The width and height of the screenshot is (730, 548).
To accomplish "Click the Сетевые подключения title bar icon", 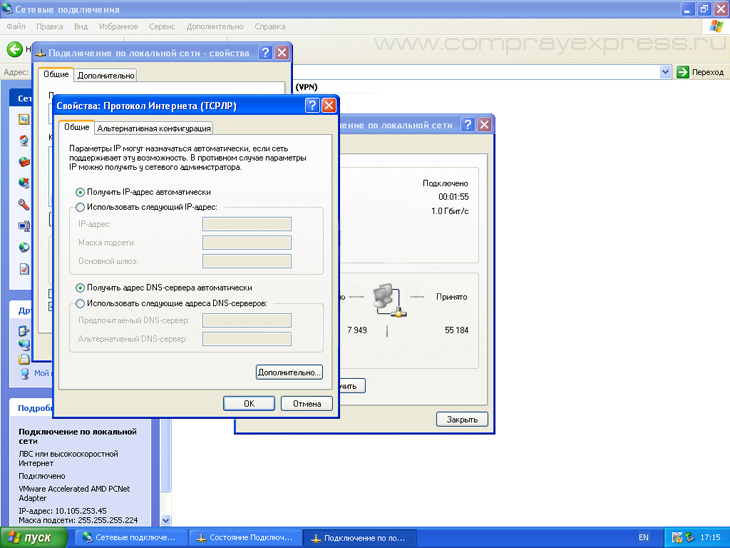I will (x=8, y=8).
